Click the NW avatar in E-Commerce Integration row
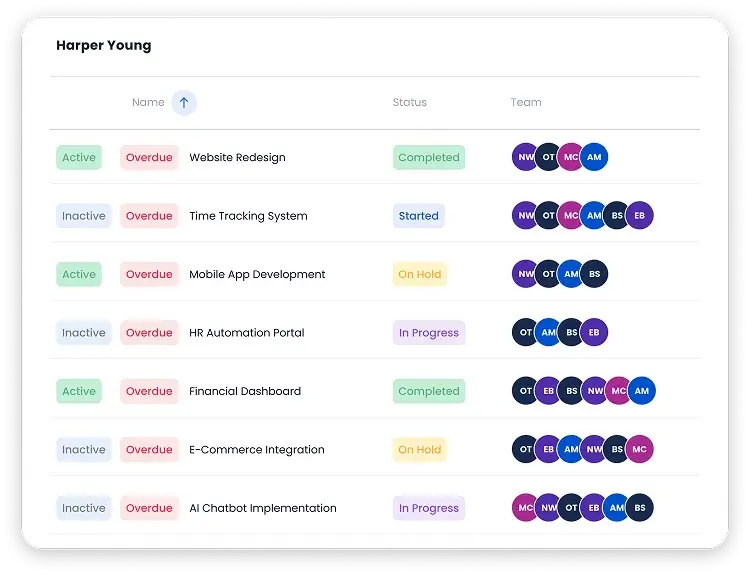Viewport: 750px width, 575px height. [x=594, y=449]
